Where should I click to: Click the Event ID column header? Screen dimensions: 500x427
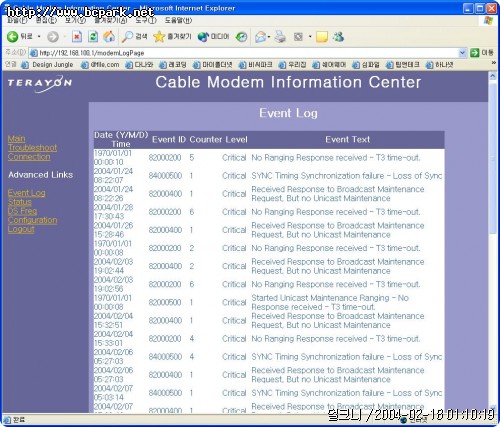click(x=169, y=139)
